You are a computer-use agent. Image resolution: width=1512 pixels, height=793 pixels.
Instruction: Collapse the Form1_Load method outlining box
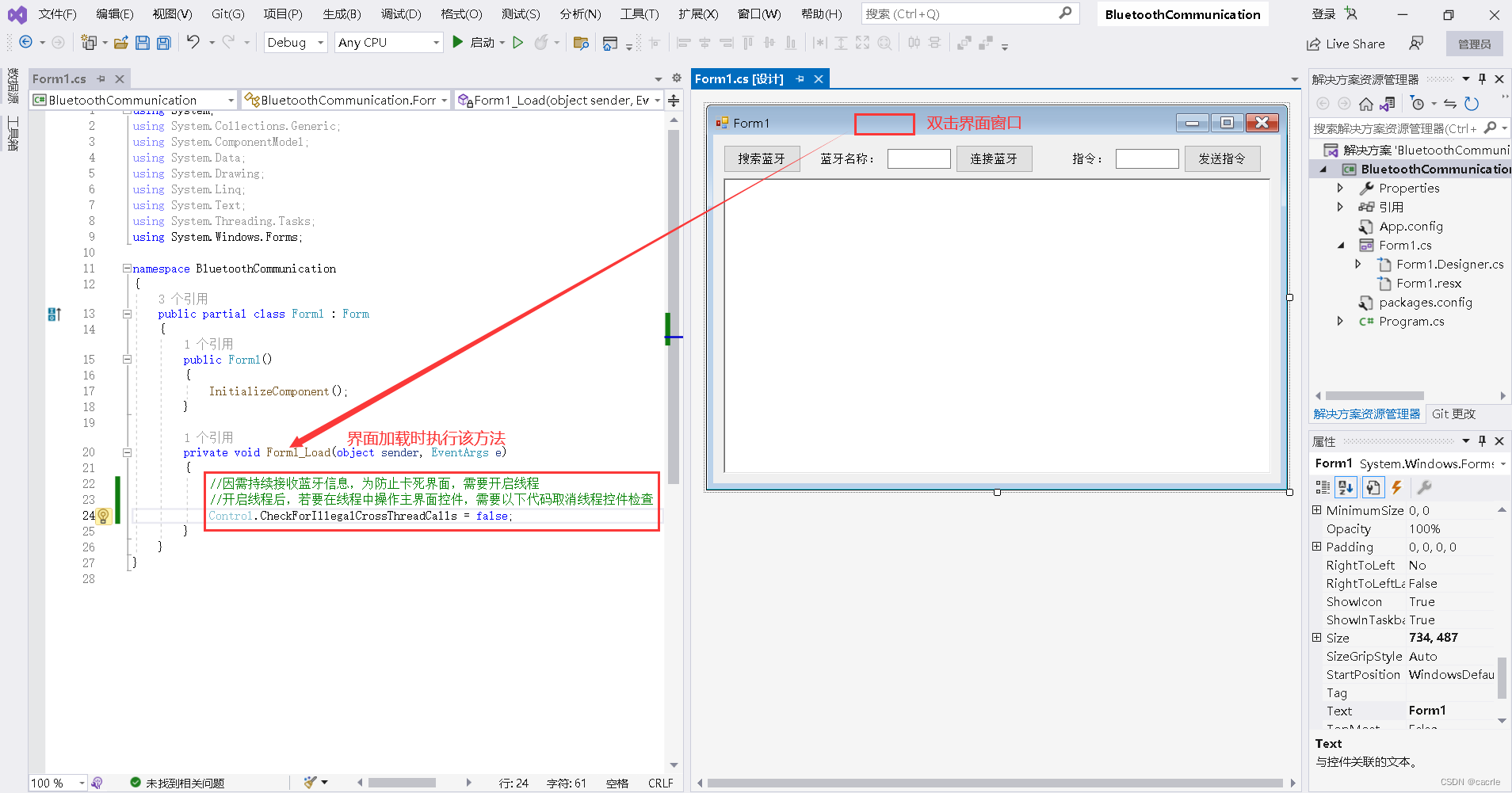coord(127,452)
